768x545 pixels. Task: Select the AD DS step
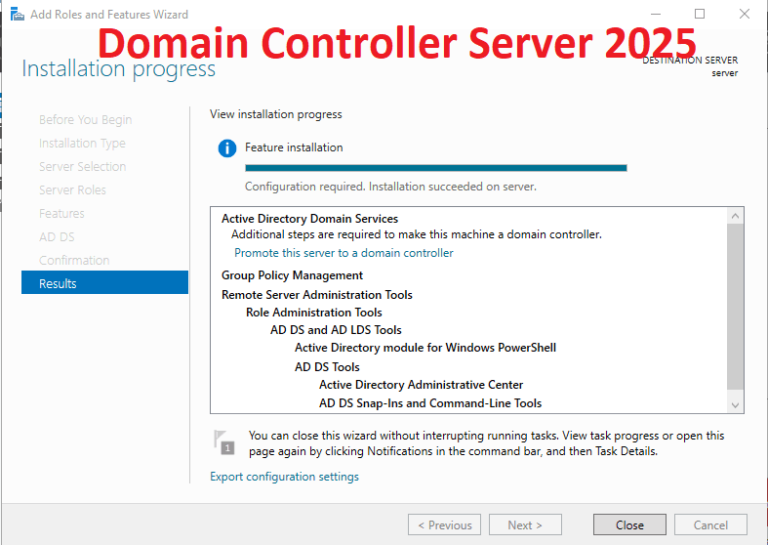[57, 237]
